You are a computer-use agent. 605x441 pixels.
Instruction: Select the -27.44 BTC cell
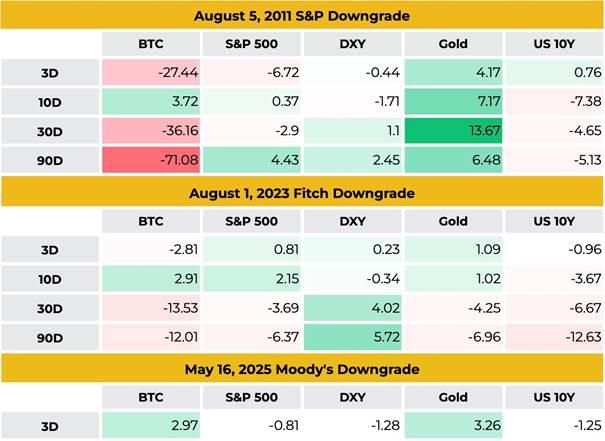pos(150,73)
